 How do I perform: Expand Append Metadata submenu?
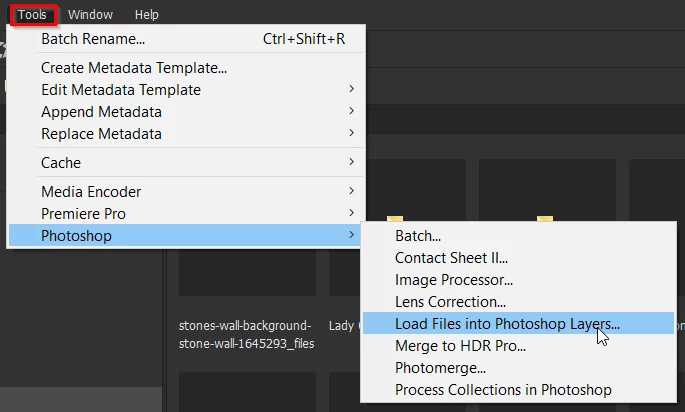pos(187,112)
